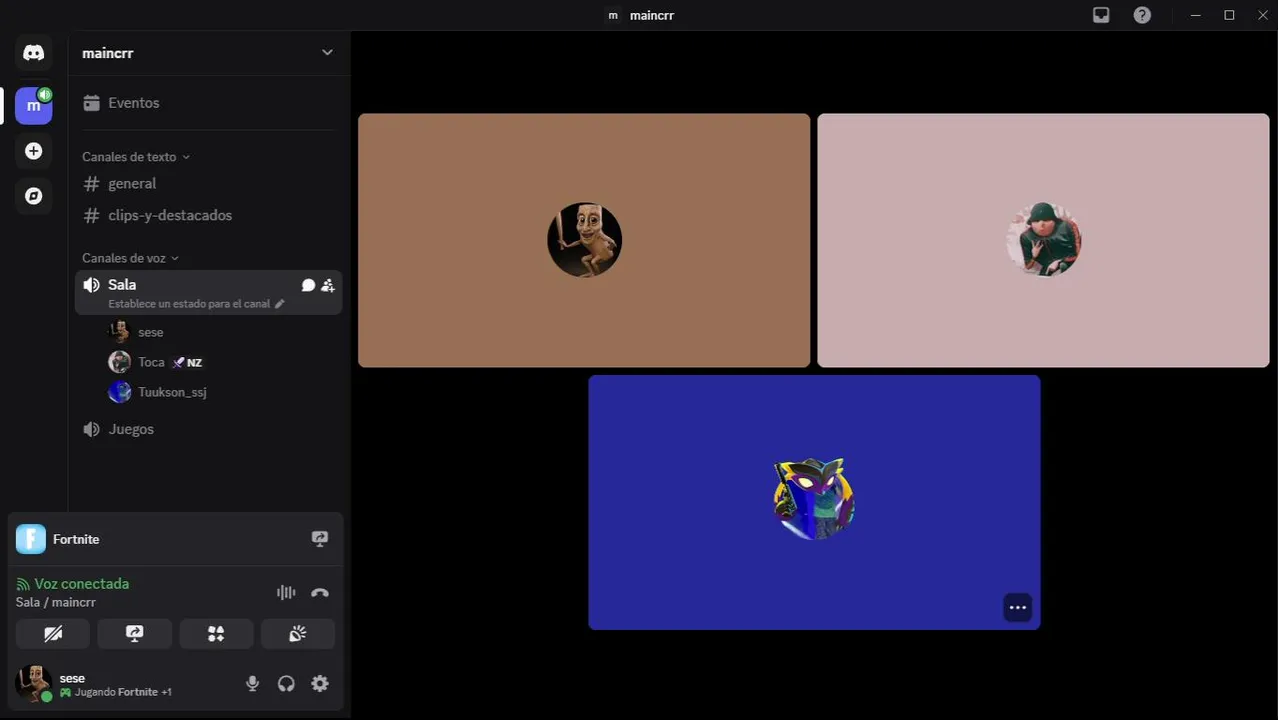Maximize the Discord window
The width and height of the screenshot is (1278, 720).
(1229, 15)
